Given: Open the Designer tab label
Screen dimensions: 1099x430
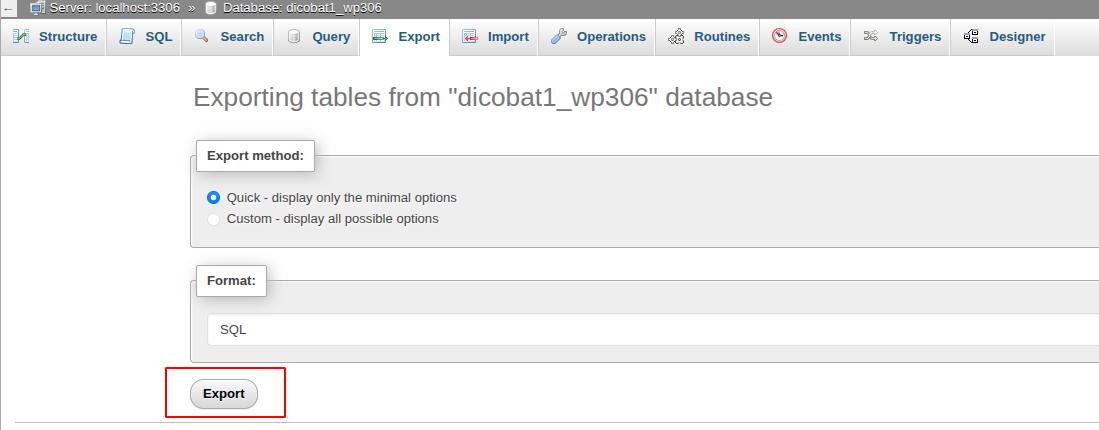Looking at the screenshot, I should click(x=1017, y=36).
